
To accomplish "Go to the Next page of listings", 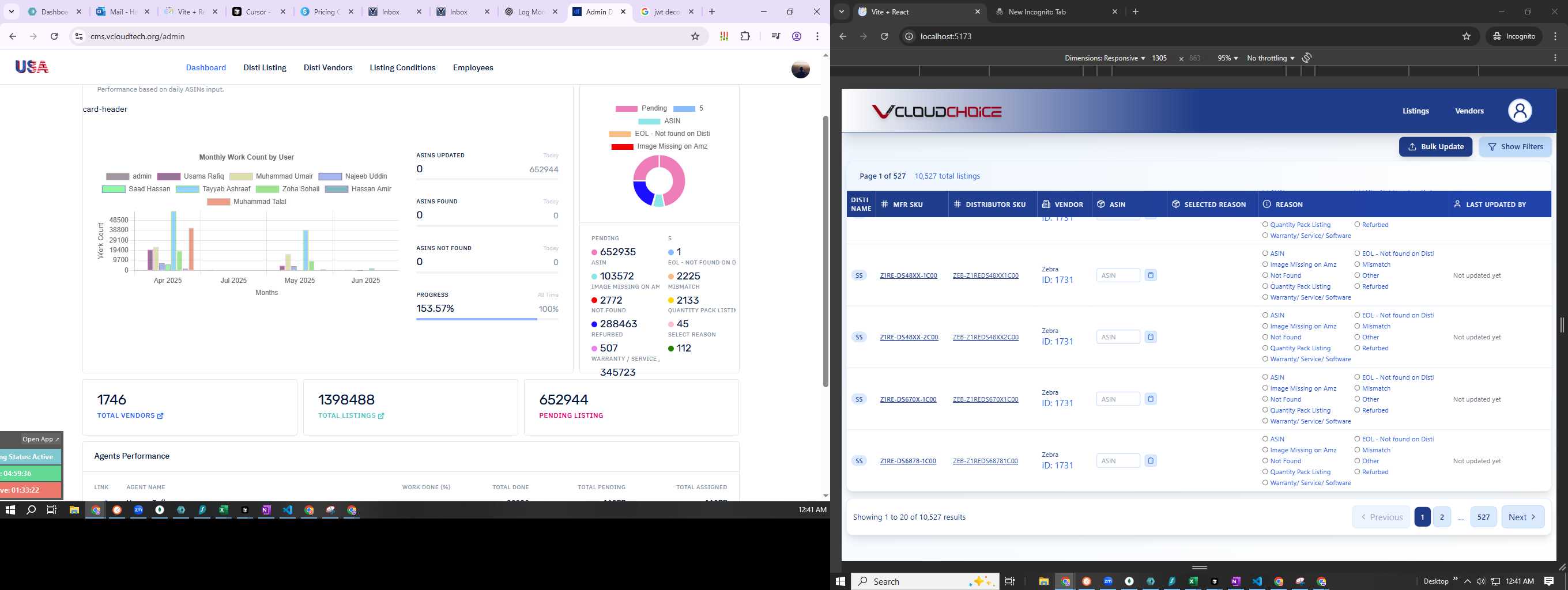I will point(1522,517).
